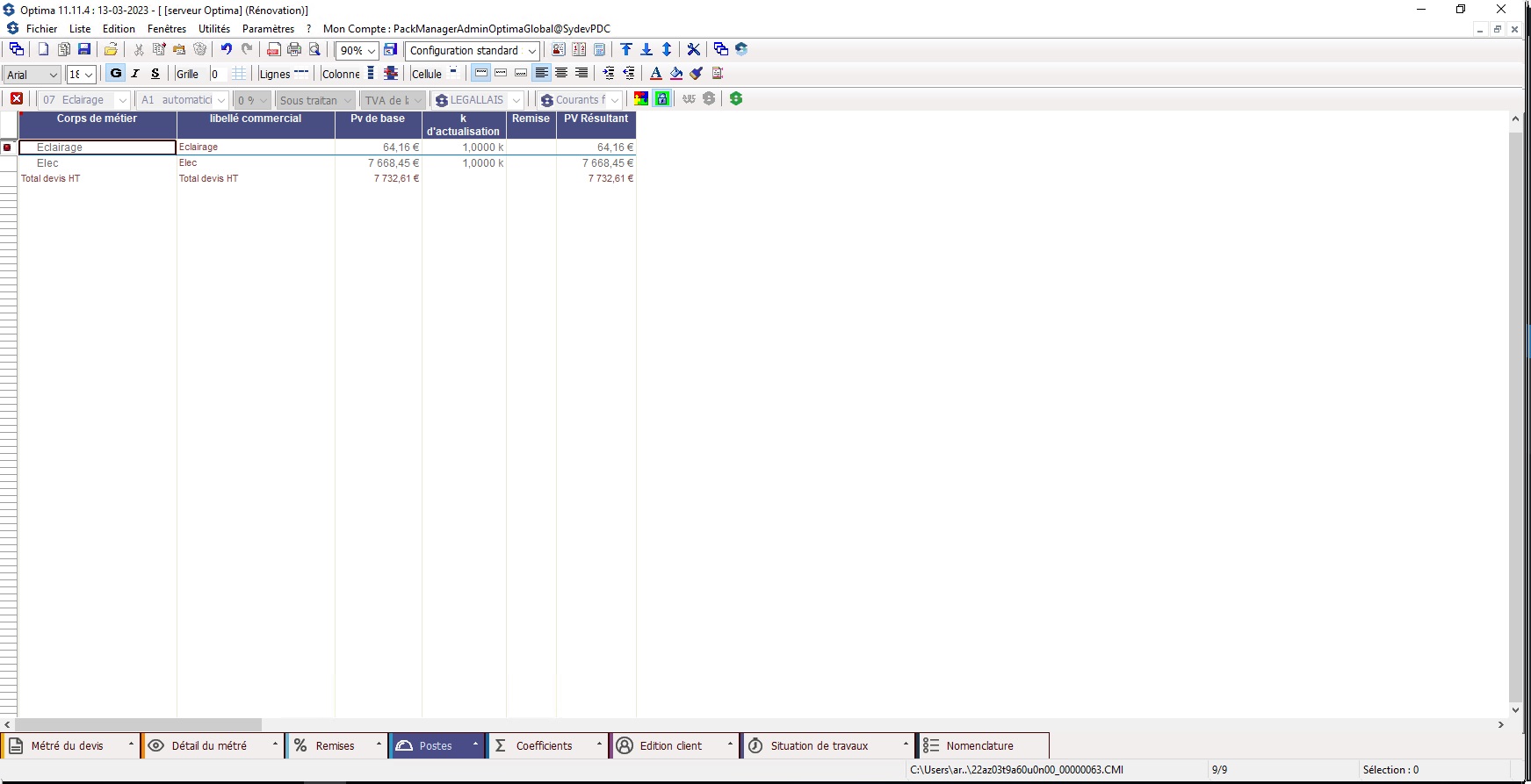Click the format painter brush icon
The image size is (1531, 784).
pyautogui.click(x=697, y=74)
